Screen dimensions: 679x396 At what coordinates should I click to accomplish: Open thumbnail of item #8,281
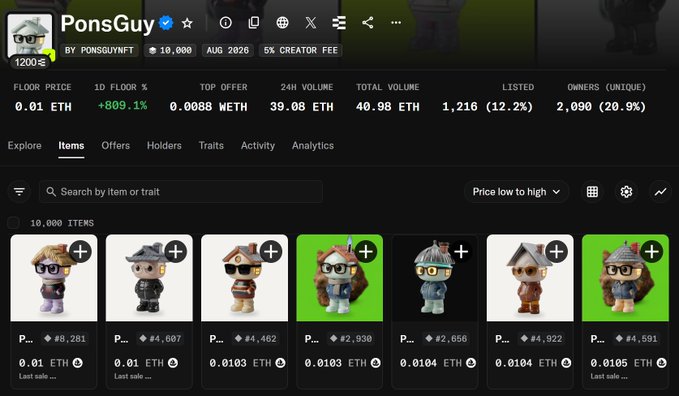point(54,278)
